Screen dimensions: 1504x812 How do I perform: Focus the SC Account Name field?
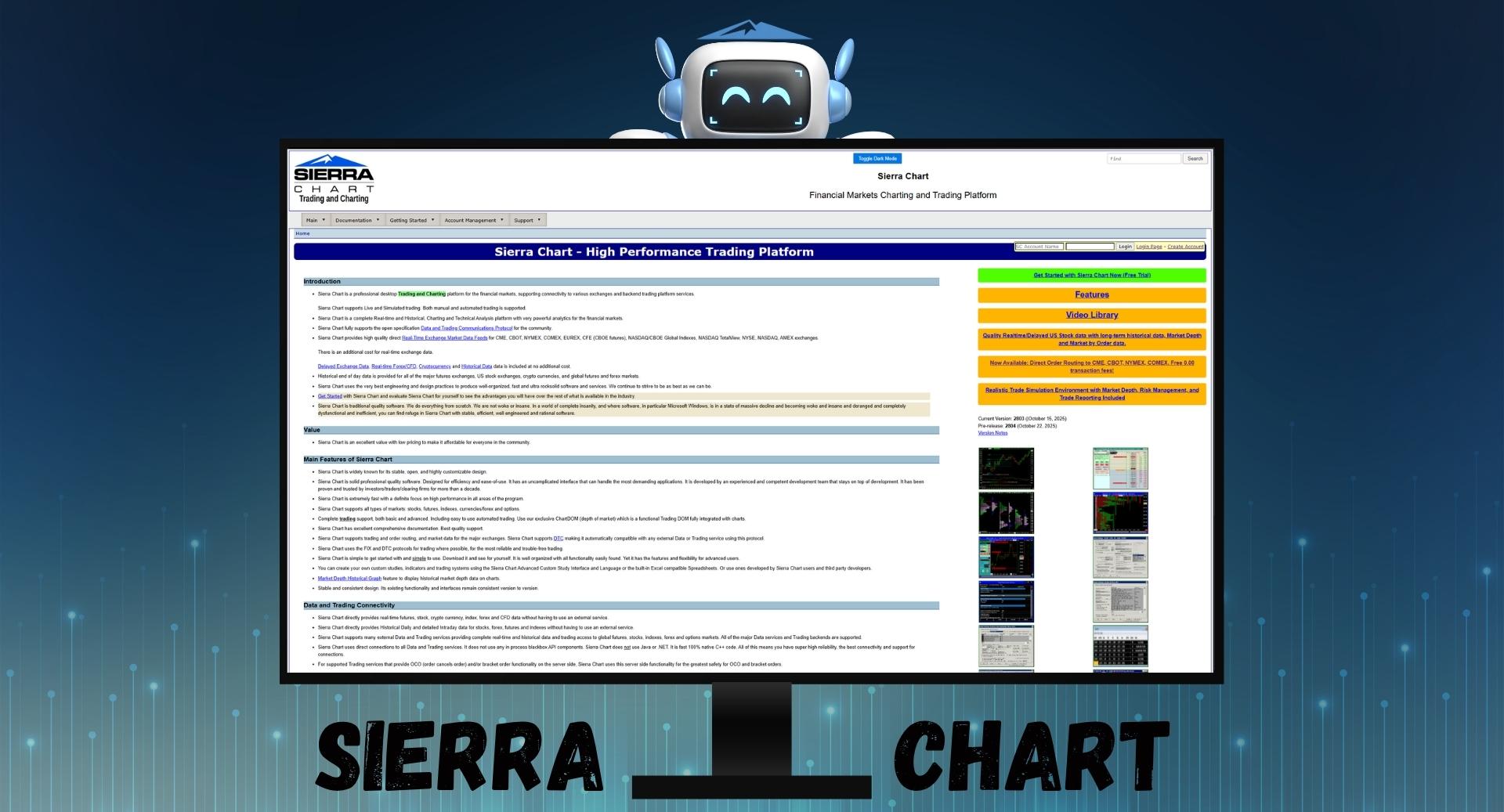1039,247
